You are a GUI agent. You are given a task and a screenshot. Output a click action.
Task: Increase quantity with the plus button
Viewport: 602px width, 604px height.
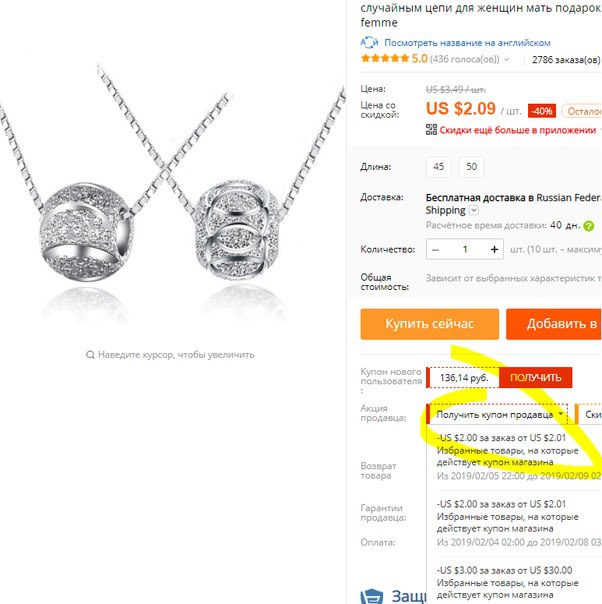(494, 250)
